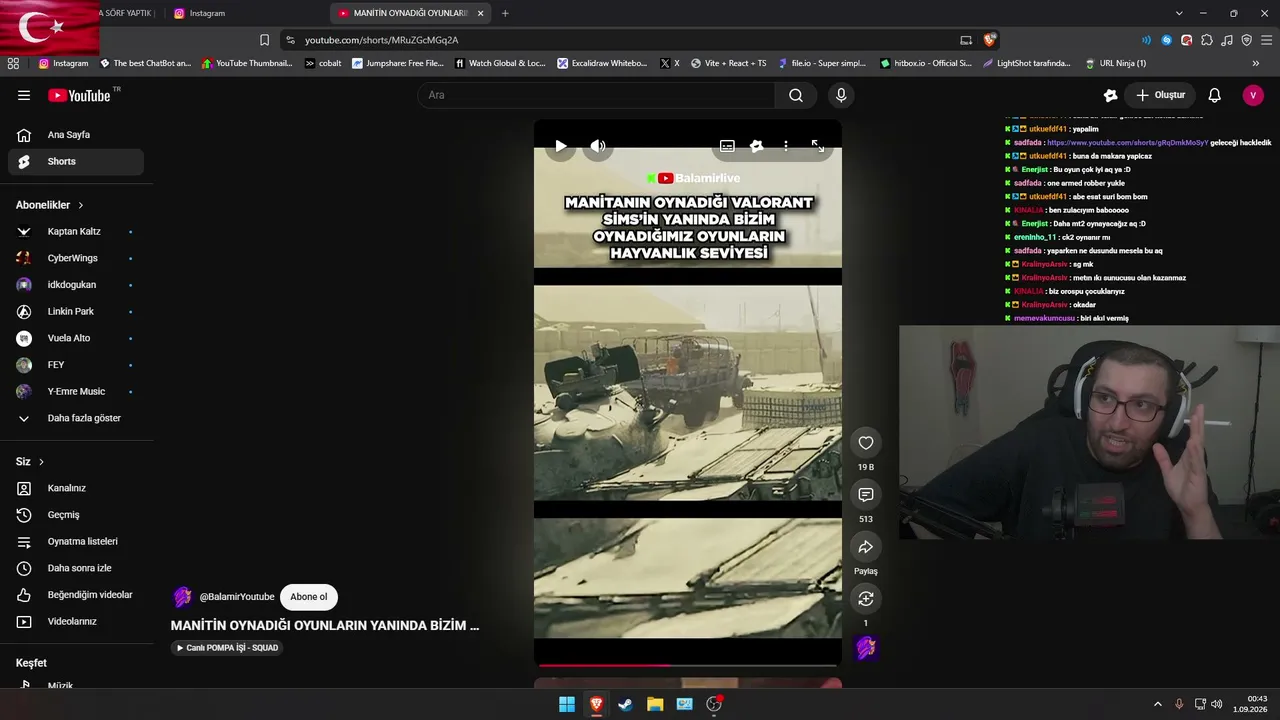Open the Windows Start menu
The width and height of the screenshot is (1280, 720).
coord(567,704)
